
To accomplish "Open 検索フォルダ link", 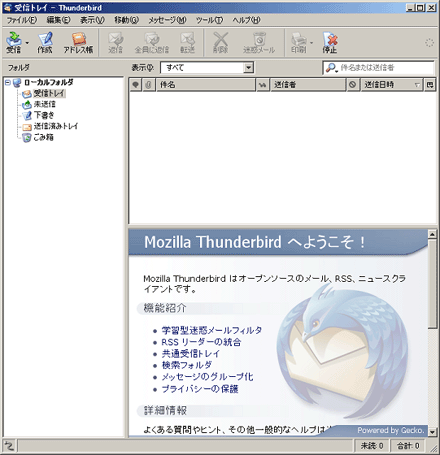I will (x=187, y=365).
